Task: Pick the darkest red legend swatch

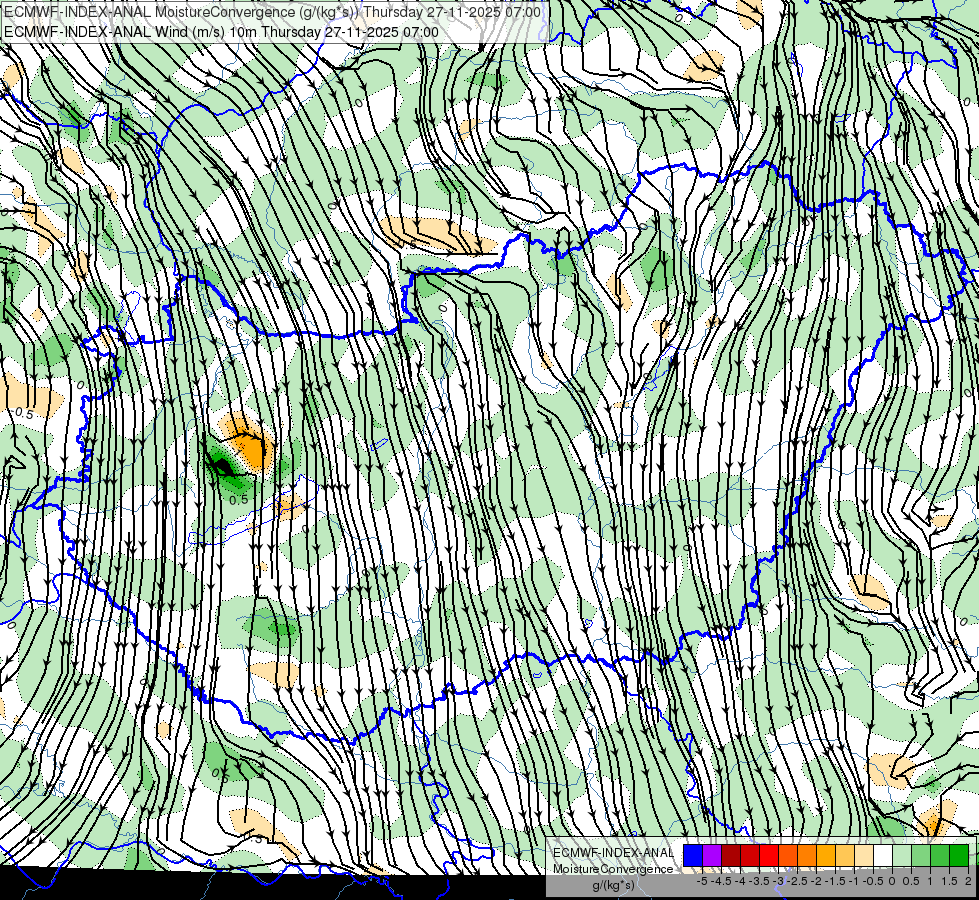Action: [731, 855]
